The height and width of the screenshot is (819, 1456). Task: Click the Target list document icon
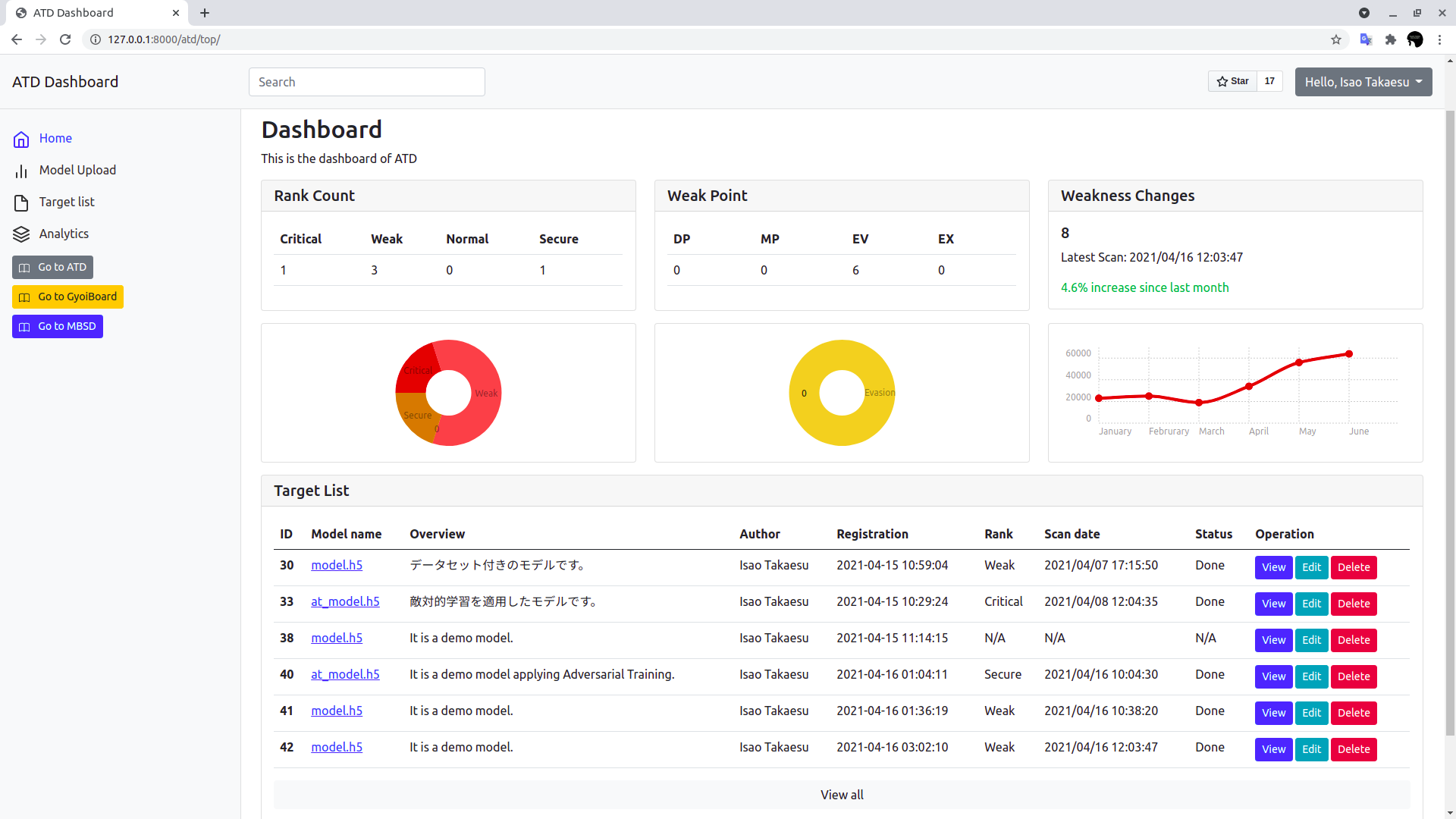(x=21, y=202)
